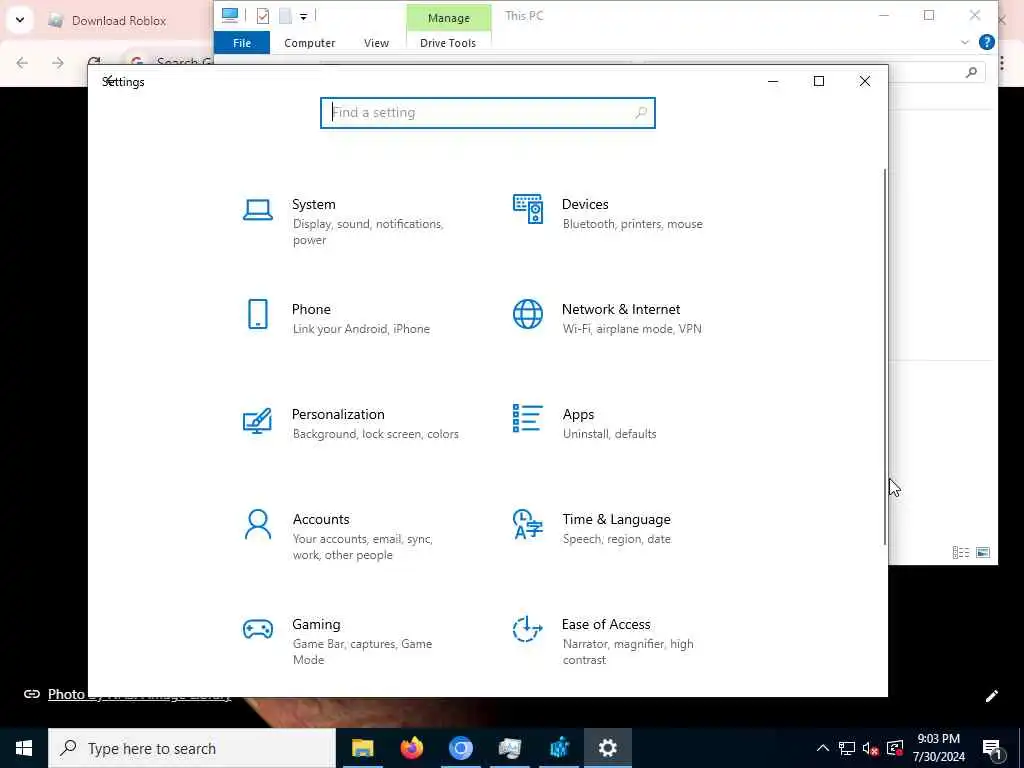Screen dimensions: 1024x768
Task: Click browser forward arrow
Action: (57, 63)
